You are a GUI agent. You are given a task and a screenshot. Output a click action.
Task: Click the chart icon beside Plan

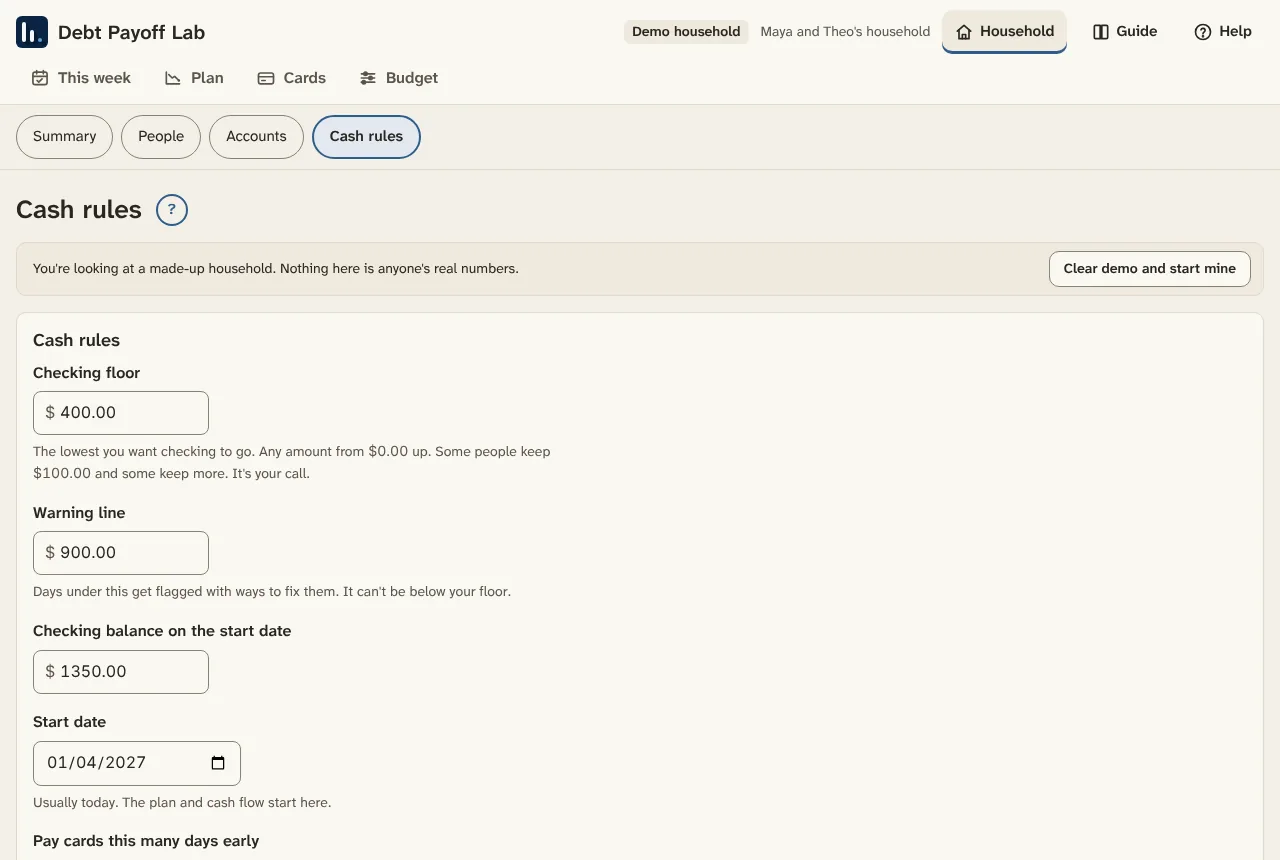point(173,78)
